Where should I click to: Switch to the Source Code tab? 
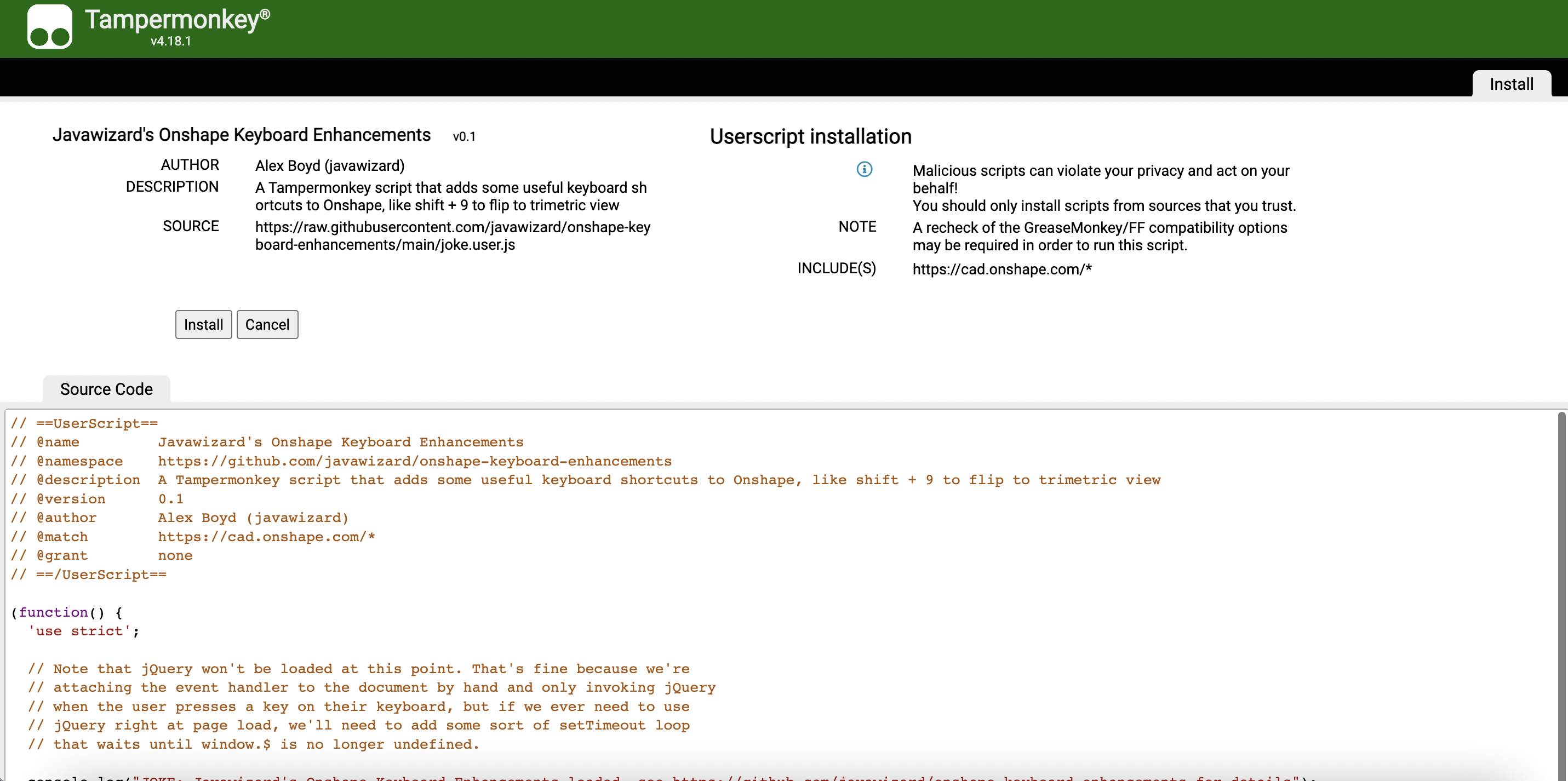click(x=106, y=389)
